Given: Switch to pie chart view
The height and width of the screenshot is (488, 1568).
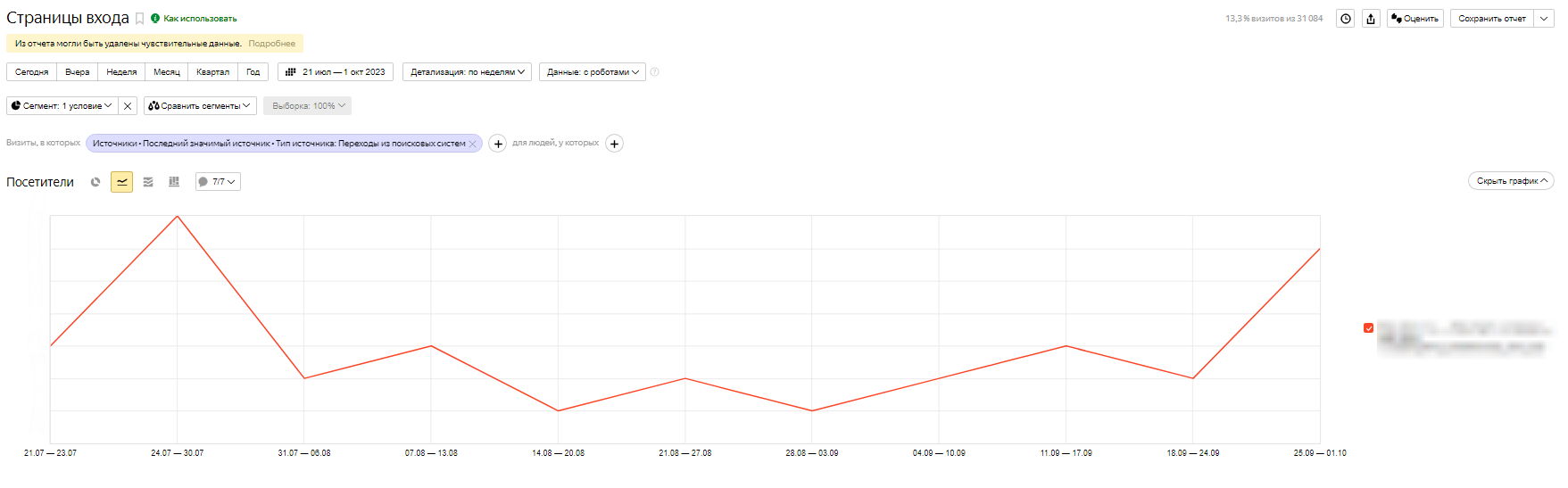Looking at the screenshot, I should tap(95, 182).
